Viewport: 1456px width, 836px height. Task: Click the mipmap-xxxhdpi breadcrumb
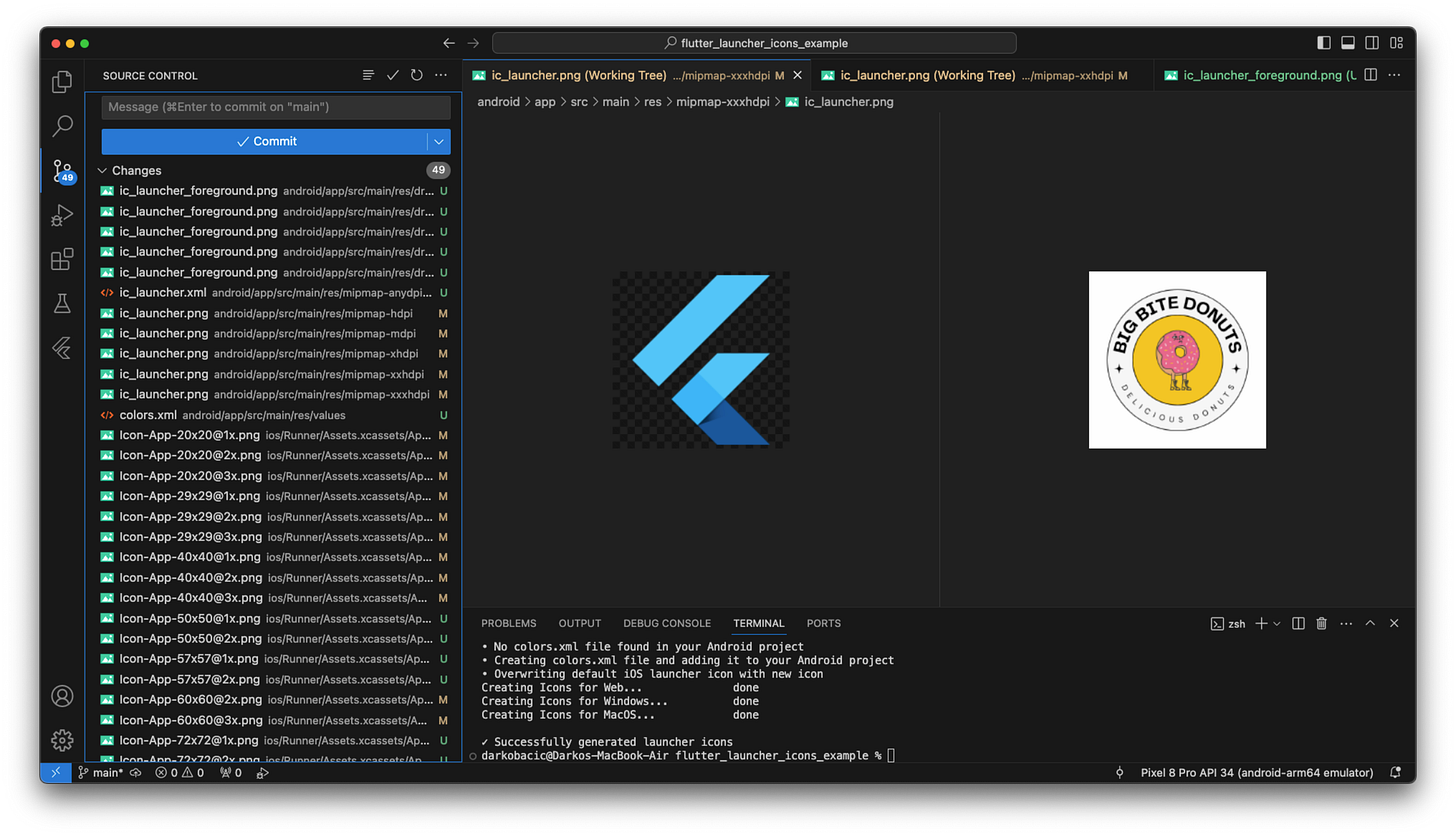tap(722, 102)
